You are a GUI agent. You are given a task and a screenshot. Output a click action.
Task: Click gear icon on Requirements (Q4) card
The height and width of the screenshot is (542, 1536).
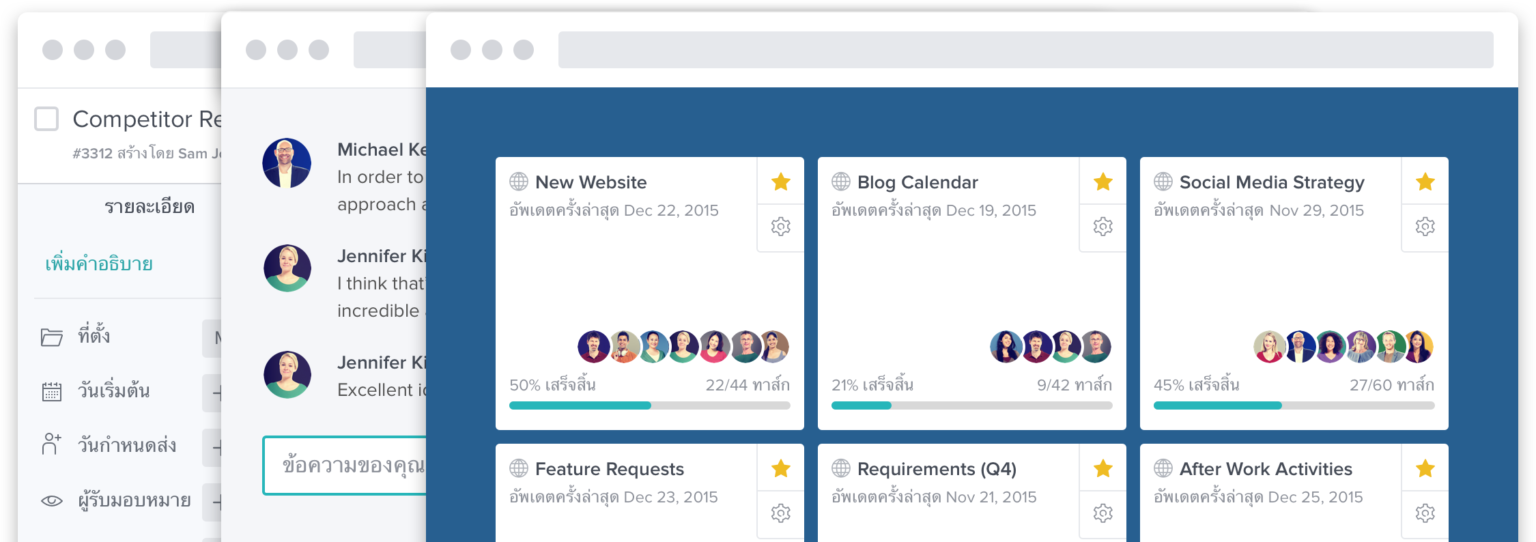(x=1103, y=513)
